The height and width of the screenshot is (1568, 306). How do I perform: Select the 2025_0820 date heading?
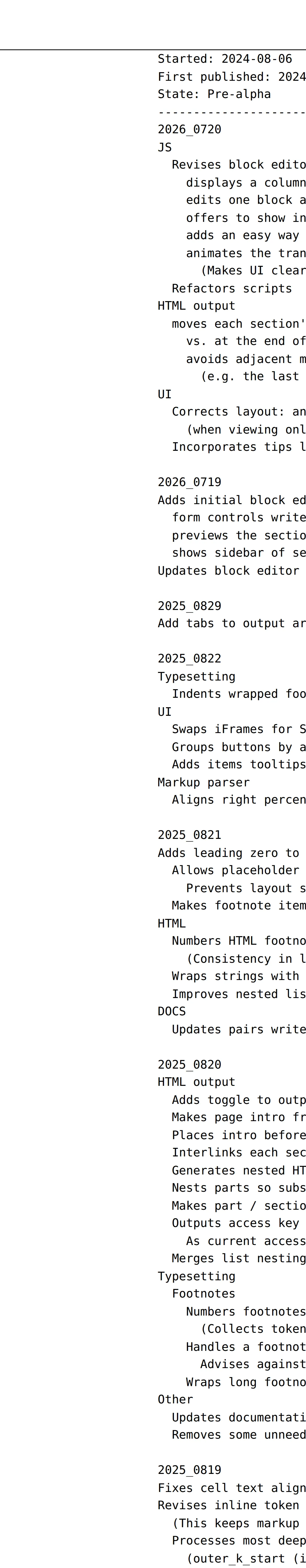coord(190,1065)
